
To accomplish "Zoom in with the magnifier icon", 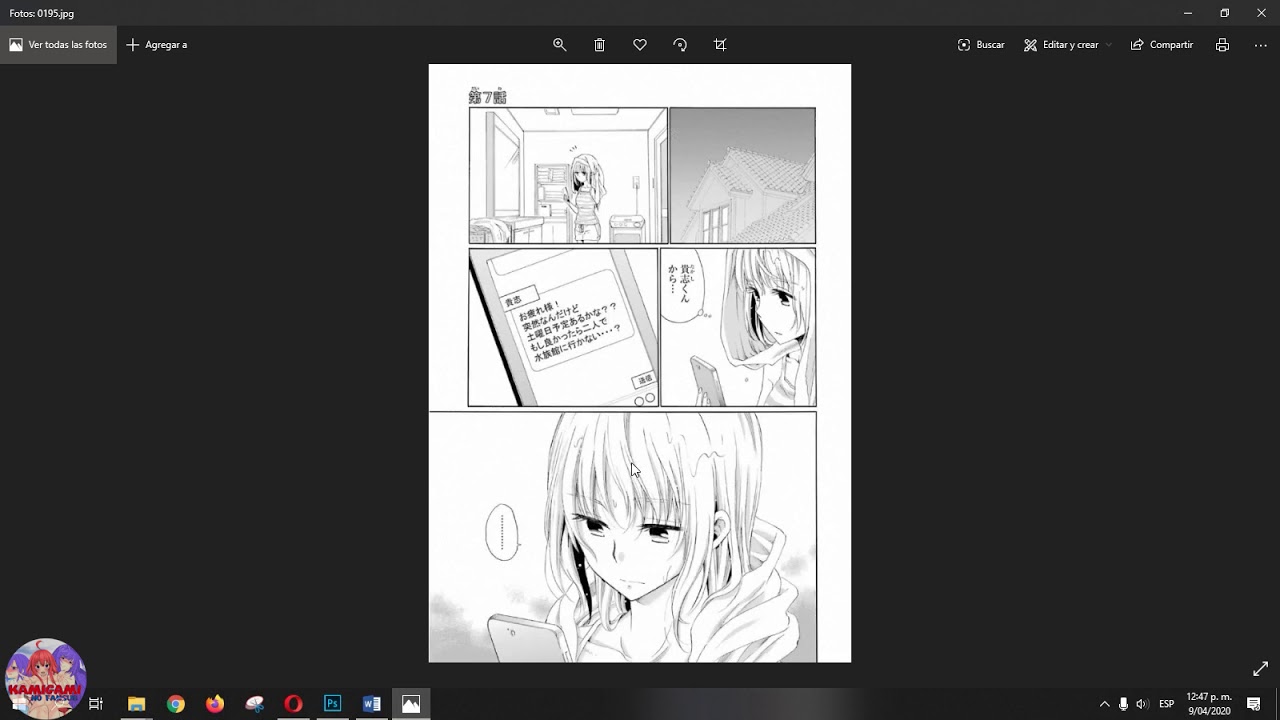I will [560, 45].
